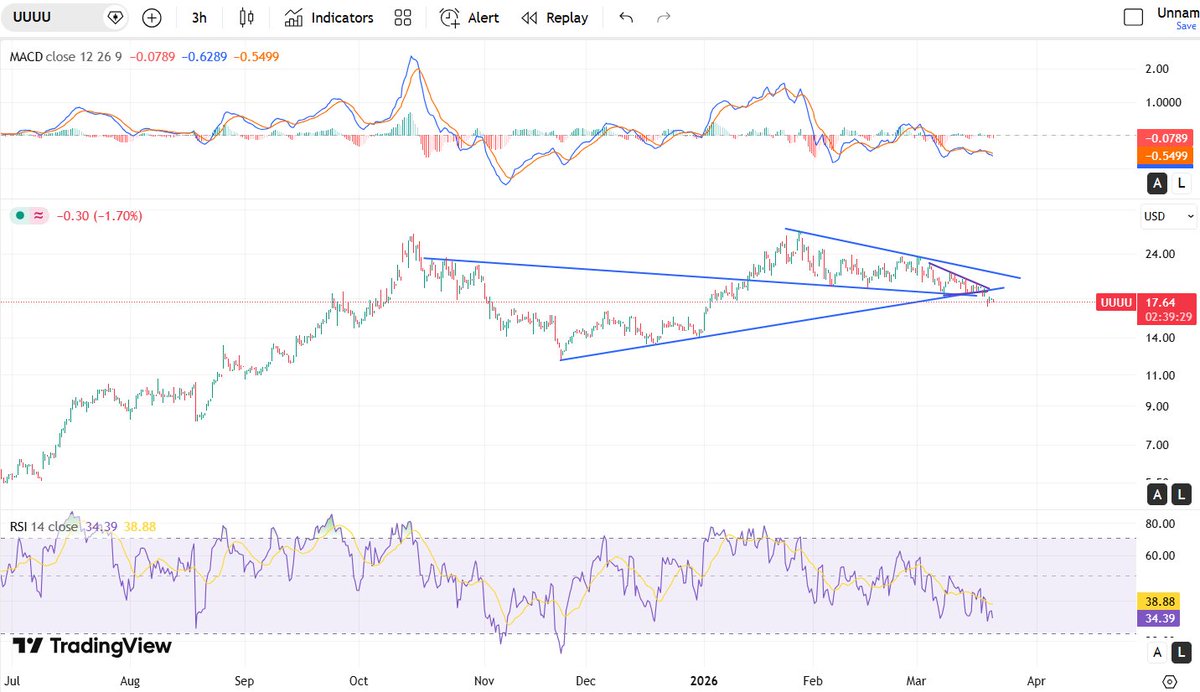This screenshot has width=1200, height=692.
Task: Create a new alert with the Alert icon
Action: pos(468,17)
